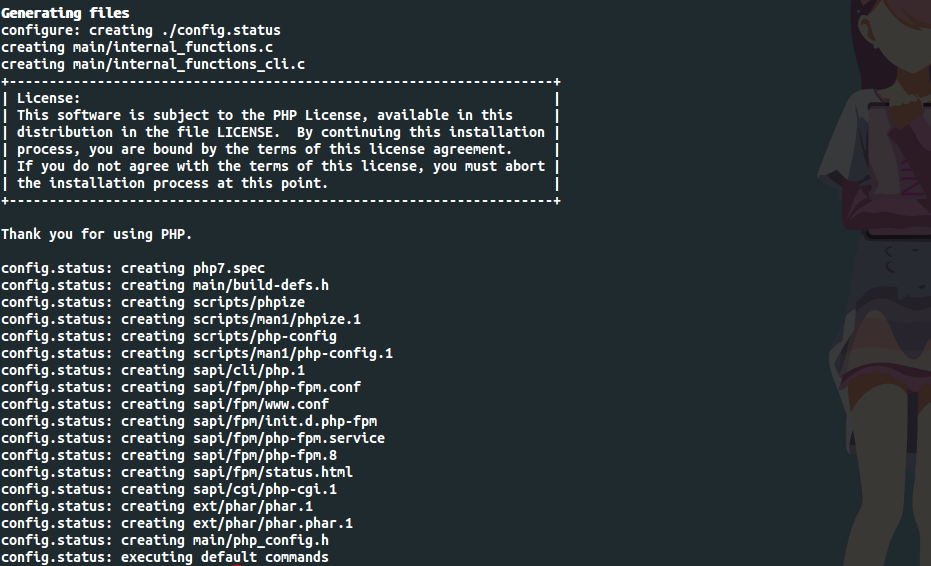Click 'scripts/man1/phpize.1' path
Viewport: 931px width, 566px height.
277,320
